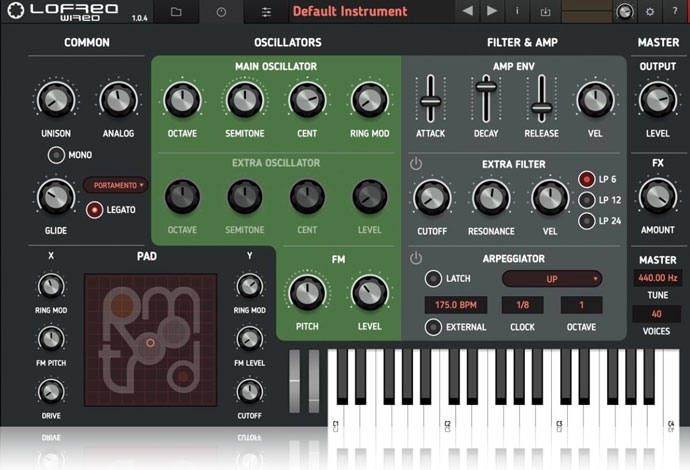Screen dimensions: 690x470
Task: Select the LP 12 filter type
Action: tap(587, 200)
